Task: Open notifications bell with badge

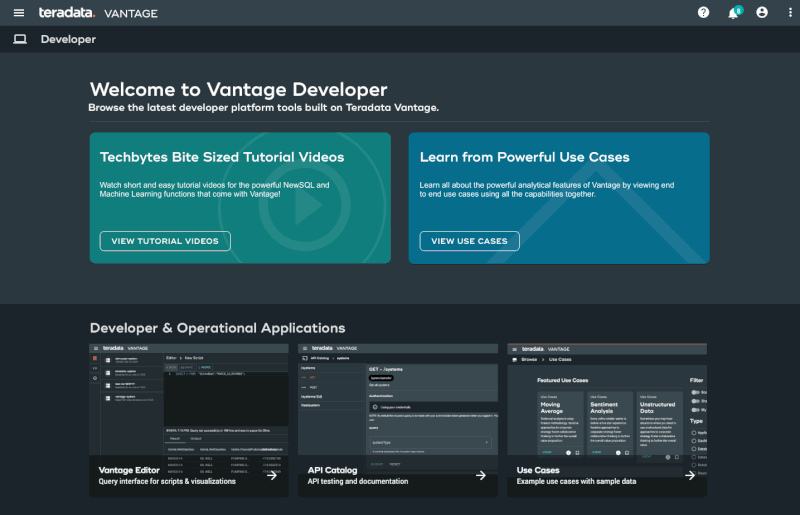Action: coord(734,13)
